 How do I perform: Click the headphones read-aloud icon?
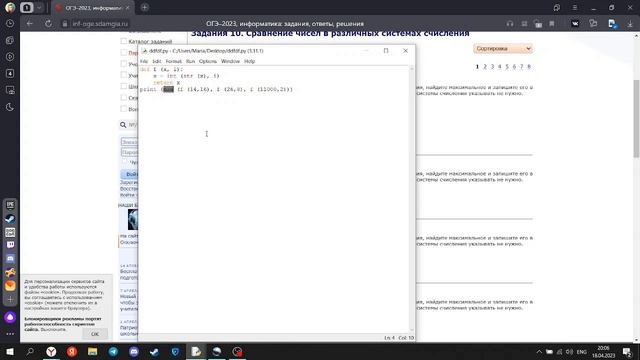tap(510, 24)
